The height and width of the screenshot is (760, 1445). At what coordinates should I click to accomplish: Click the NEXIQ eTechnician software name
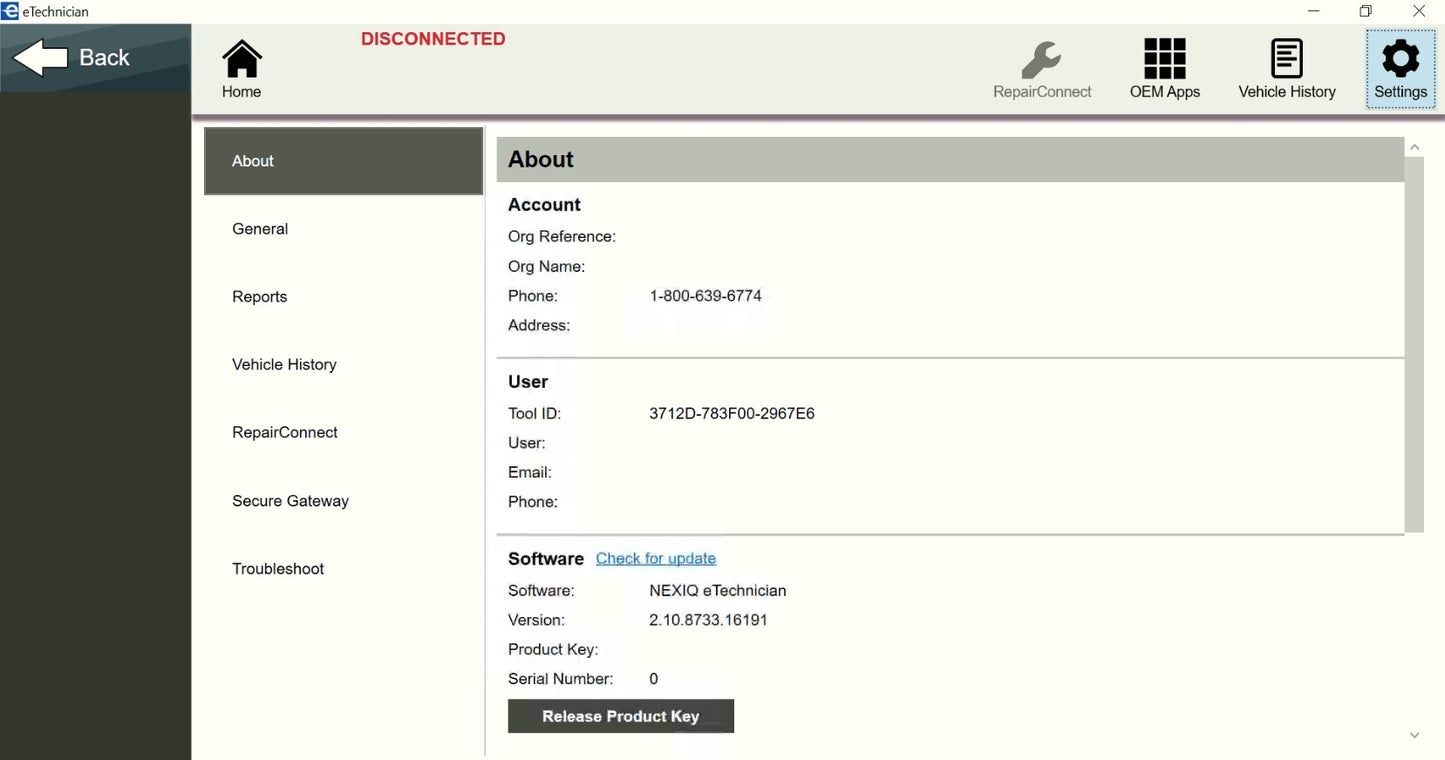click(718, 591)
